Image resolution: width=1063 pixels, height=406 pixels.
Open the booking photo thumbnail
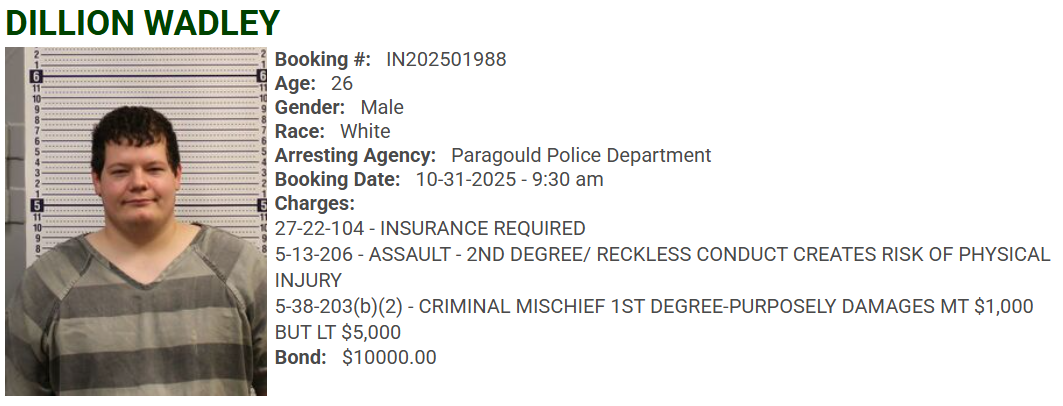[x=136, y=221]
